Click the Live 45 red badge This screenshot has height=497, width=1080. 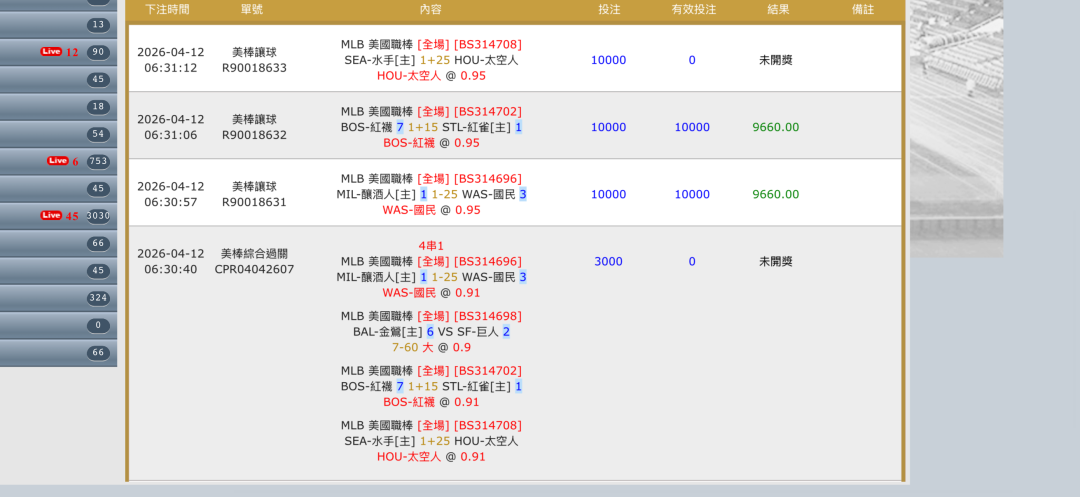point(59,215)
